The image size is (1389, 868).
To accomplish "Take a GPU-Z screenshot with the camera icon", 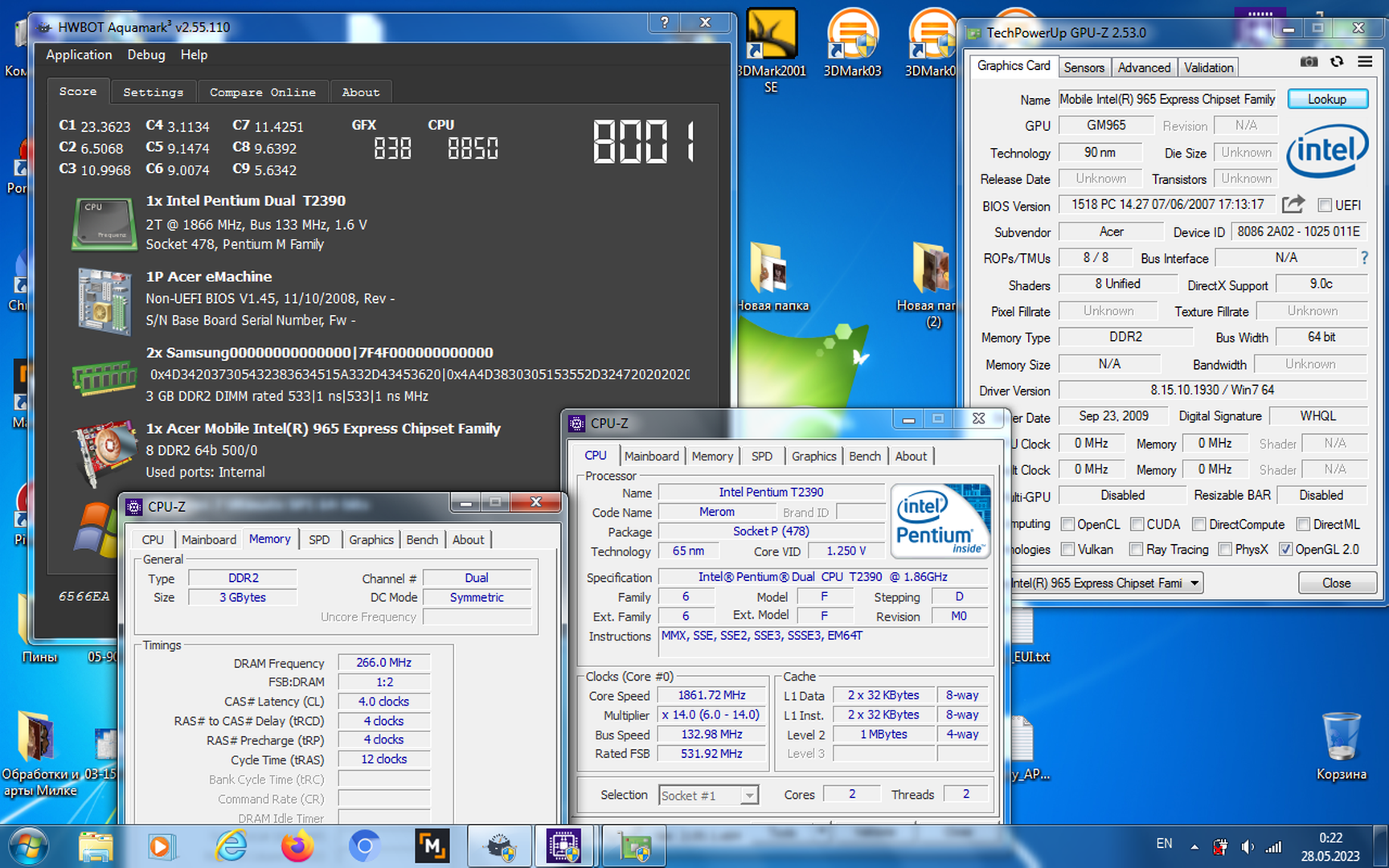I will pyautogui.click(x=1309, y=62).
